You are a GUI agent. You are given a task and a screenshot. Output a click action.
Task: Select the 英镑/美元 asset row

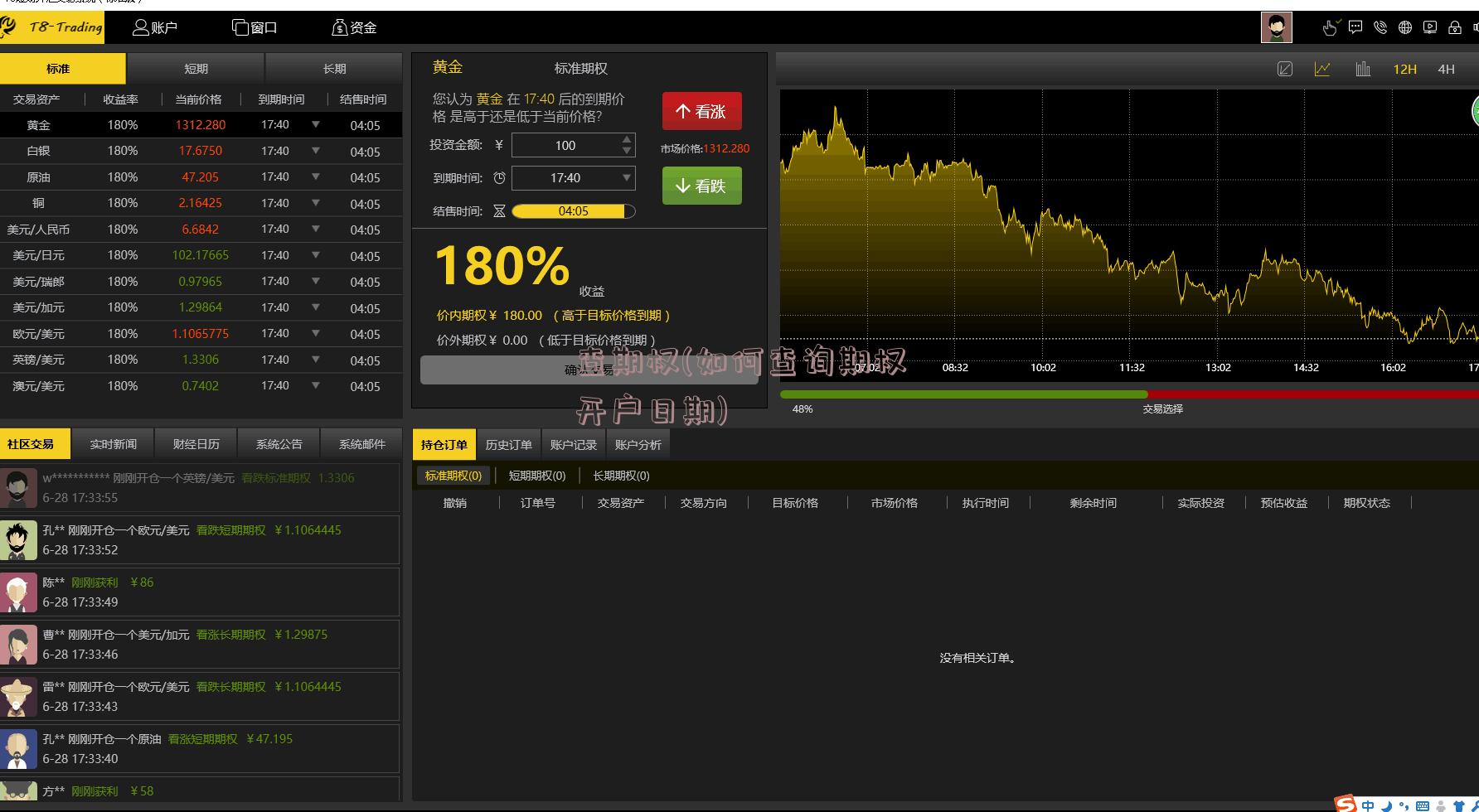click(x=201, y=360)
